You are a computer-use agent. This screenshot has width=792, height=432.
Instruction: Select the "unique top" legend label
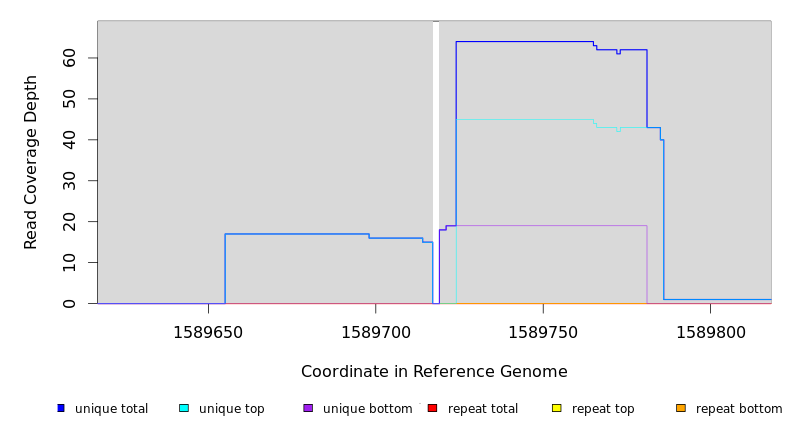point(231,409)
